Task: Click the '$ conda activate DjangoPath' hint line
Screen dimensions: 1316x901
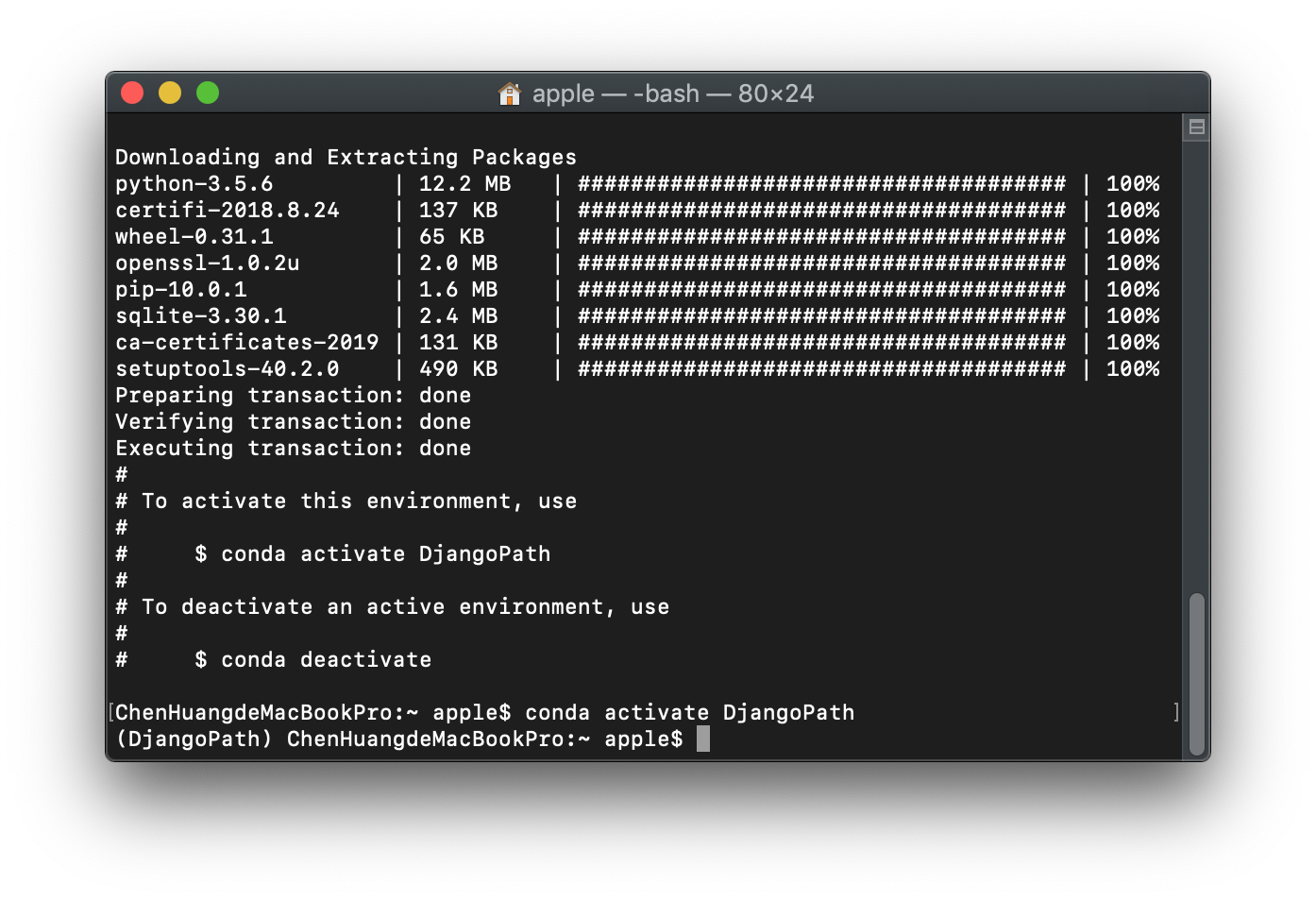Action: pos(372,553)
